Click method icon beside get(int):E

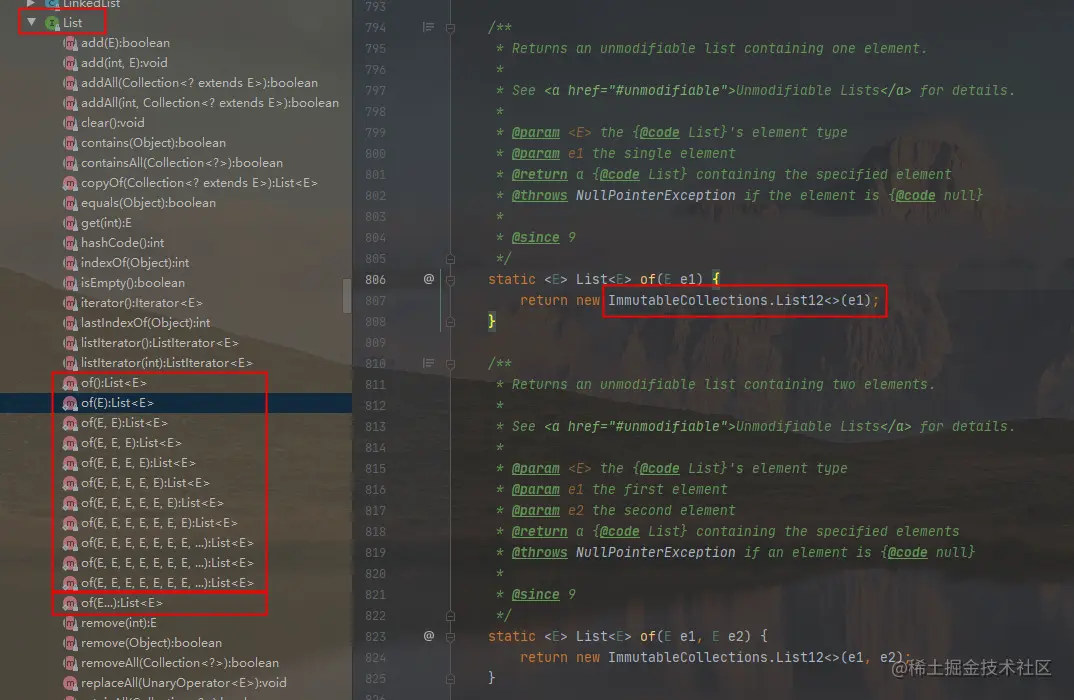point(70,223)
